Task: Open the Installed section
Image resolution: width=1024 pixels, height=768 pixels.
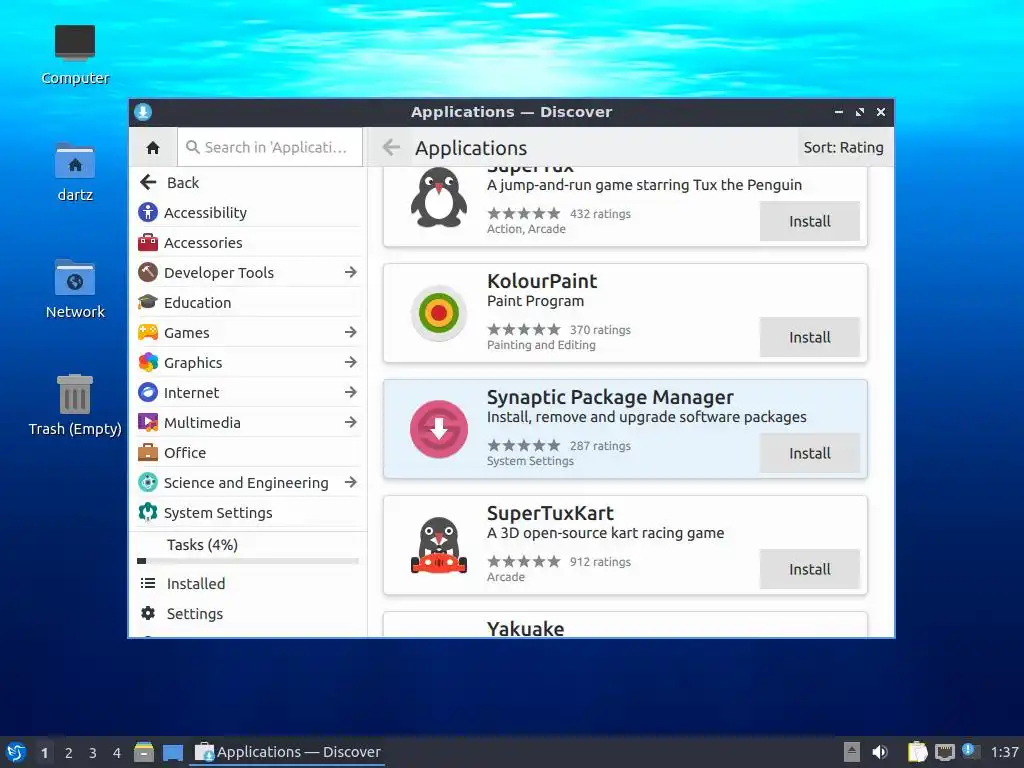Action: tap(248, 583)
